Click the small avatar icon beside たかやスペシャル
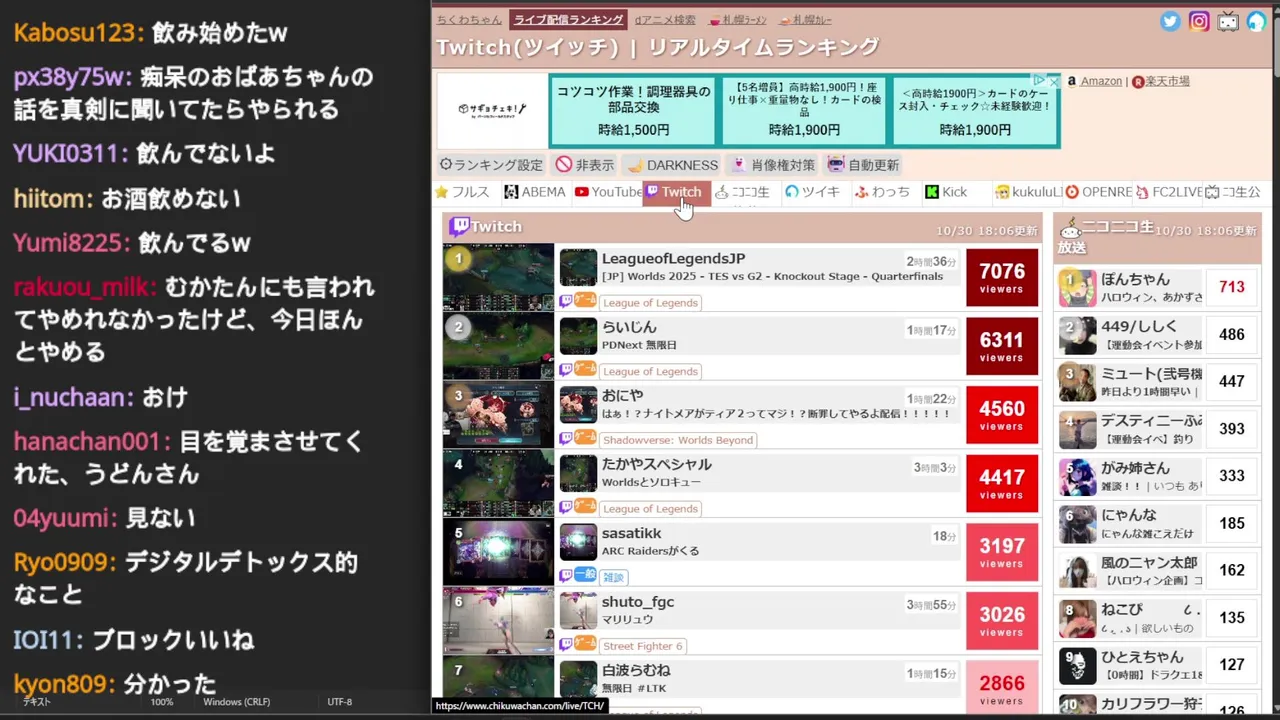The height and width of the screenshot is (720, 1280). (x=578, y=473)
